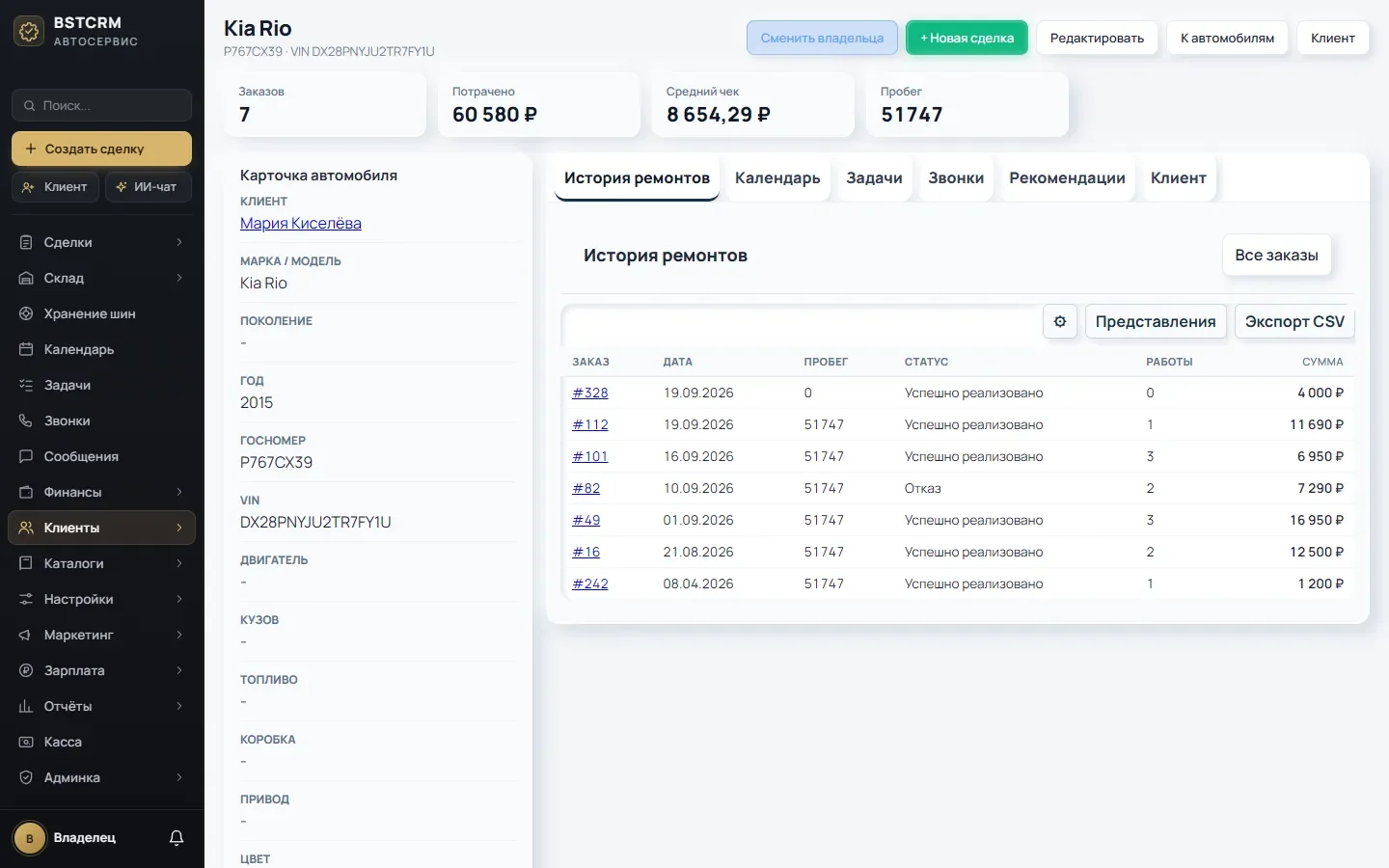Expand the Клиенты menu chevron

[179, 528]
